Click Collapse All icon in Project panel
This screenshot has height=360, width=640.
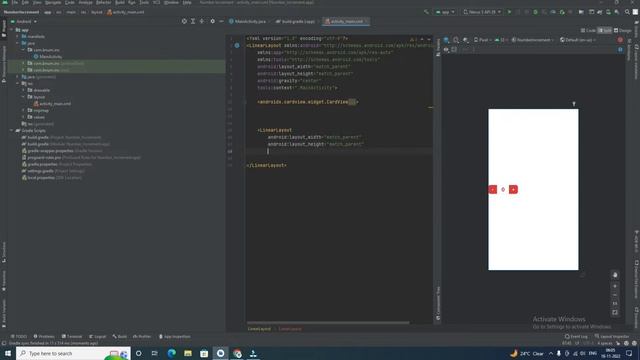click(x=202, y=21)
